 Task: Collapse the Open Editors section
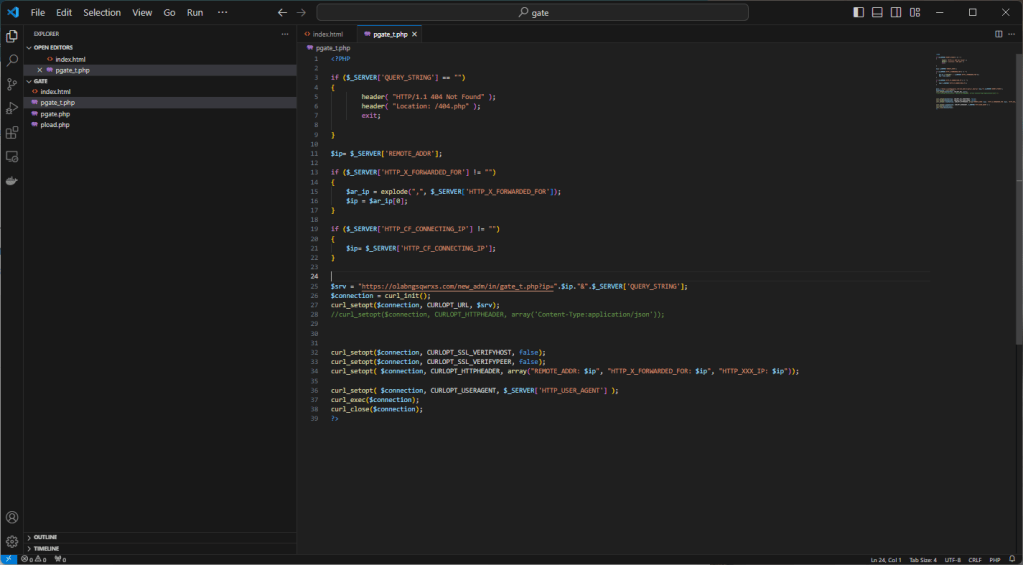tap(53, 47)
